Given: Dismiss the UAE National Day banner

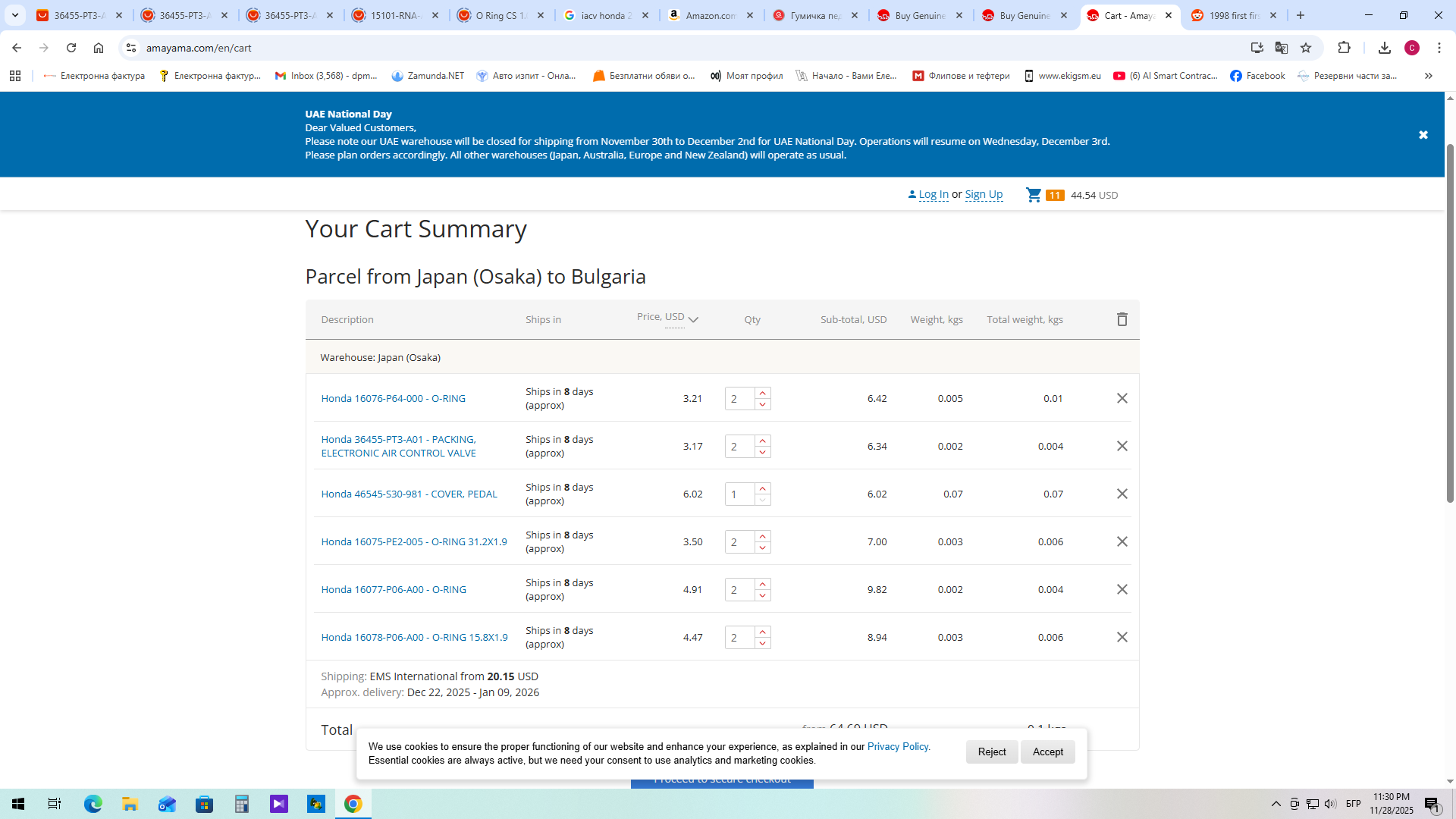Looking at the screenshot, I should click(1423, 135).
